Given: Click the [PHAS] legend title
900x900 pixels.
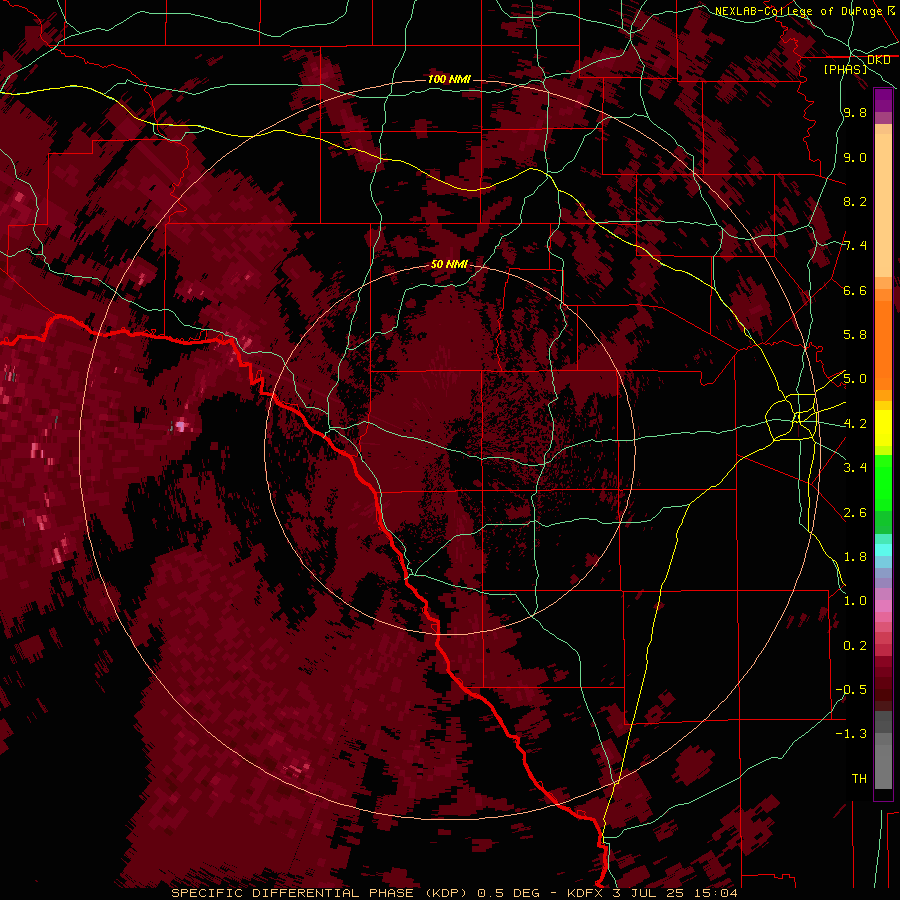Looking at the screenshot, I should point(845,69).
